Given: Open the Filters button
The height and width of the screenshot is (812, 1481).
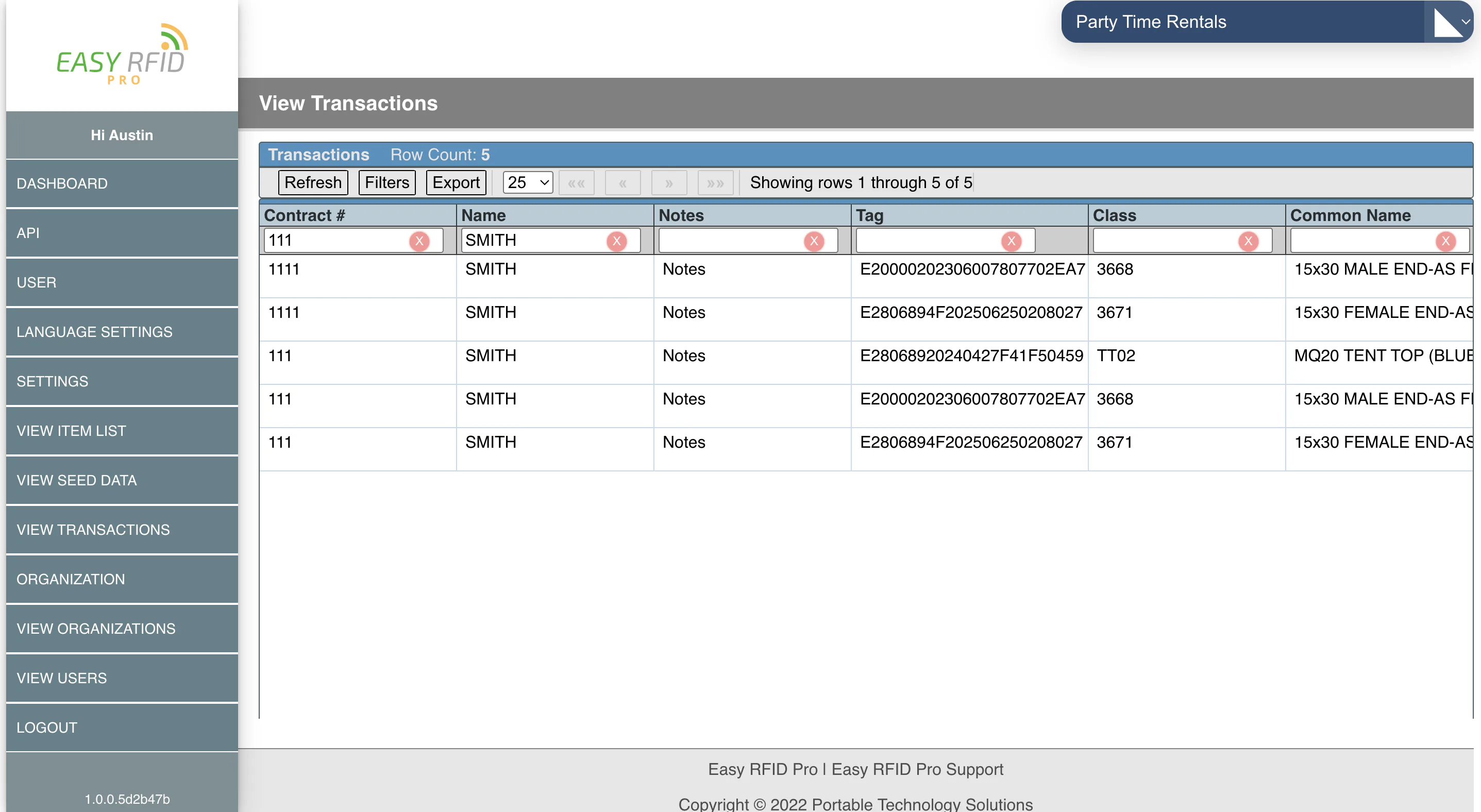Looking at the screenshot, I should tap(387, 183).
